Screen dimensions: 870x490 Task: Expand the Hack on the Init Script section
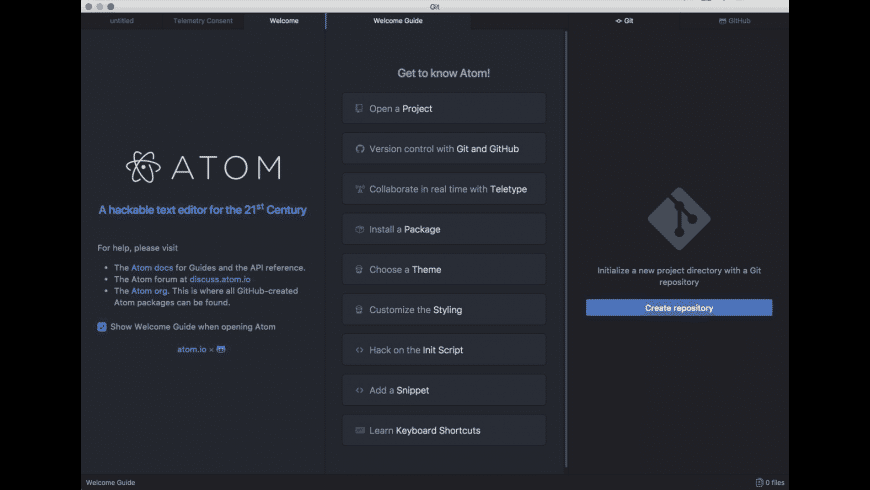(x=444, y=350)
